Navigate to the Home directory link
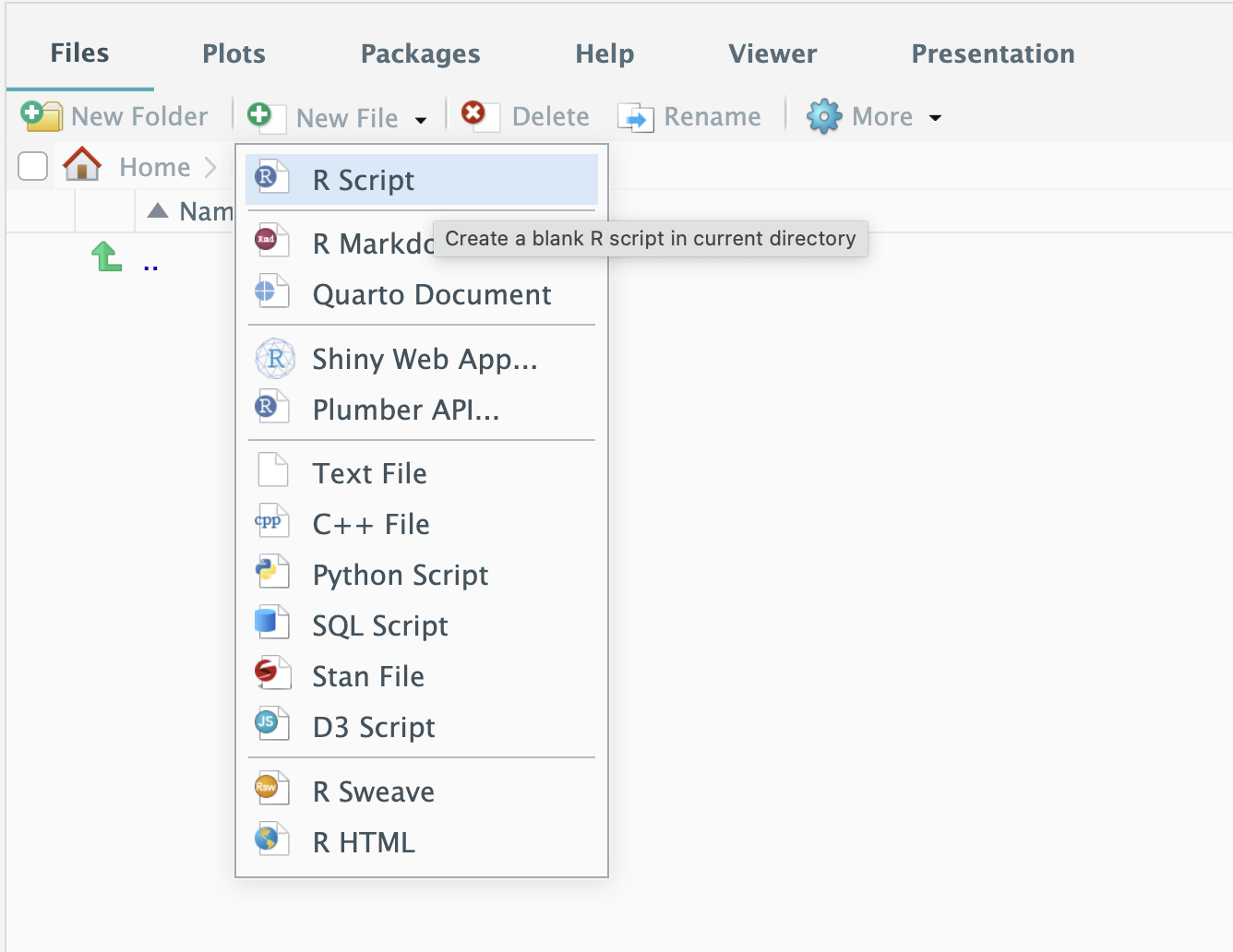Image resolution: width=1233 pixels, height=952 pixels. pos(154,168)
